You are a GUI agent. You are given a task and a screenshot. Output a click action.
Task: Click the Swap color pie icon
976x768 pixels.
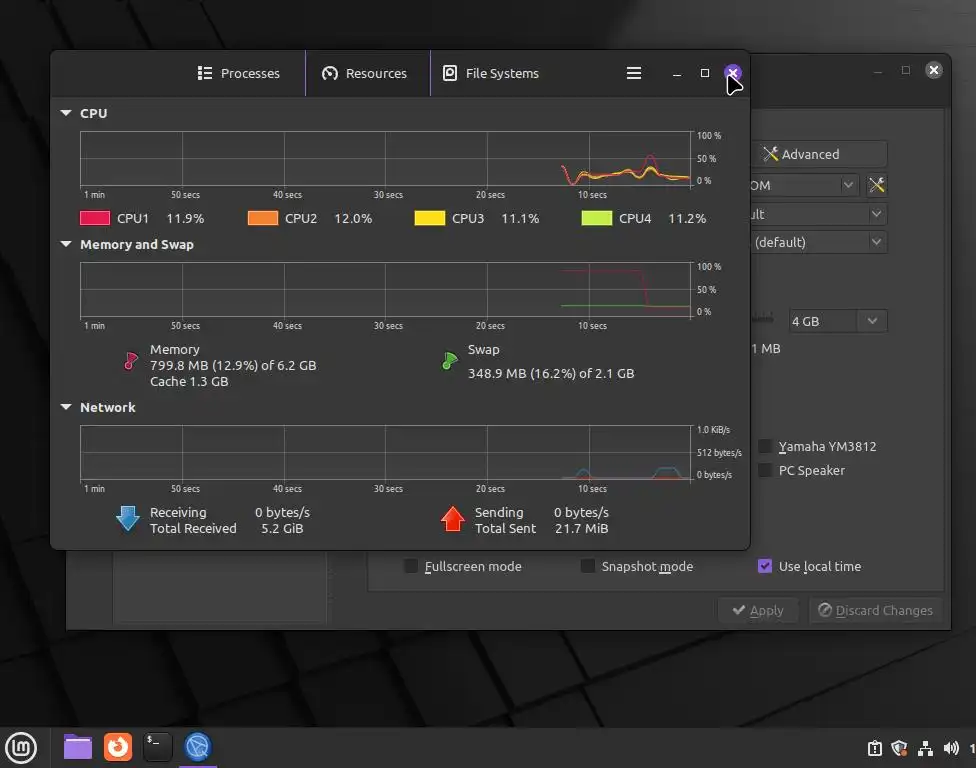pyautogui.click(x=449, y=361)
